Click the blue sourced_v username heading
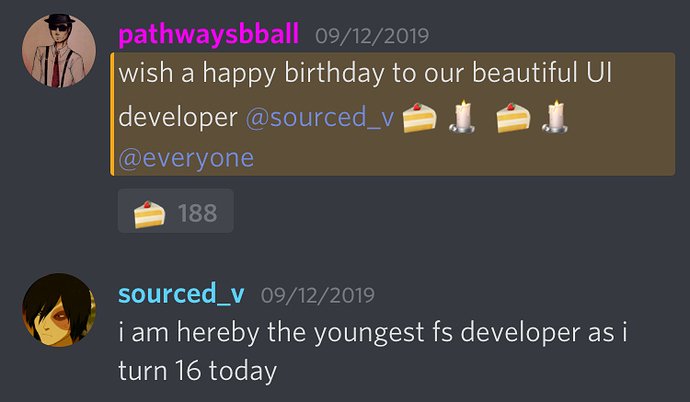 click(181, 294)
